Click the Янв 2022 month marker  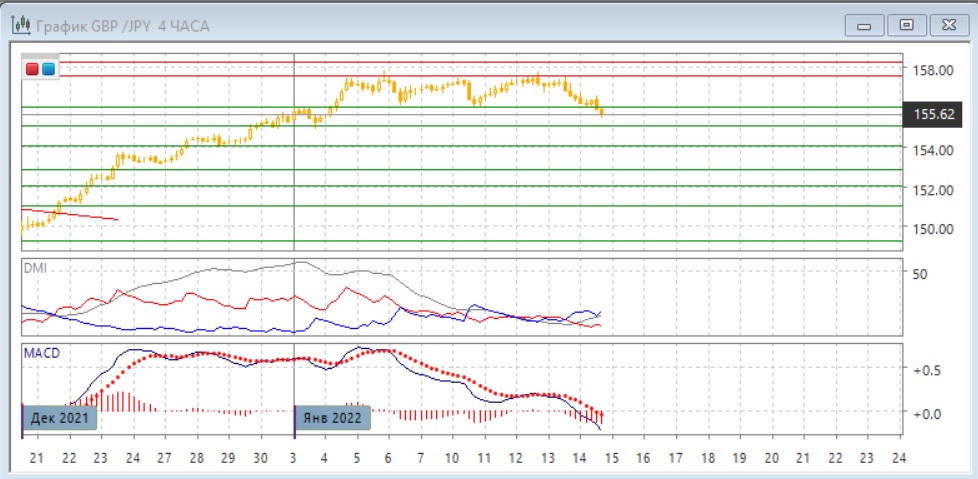(333, 417)
